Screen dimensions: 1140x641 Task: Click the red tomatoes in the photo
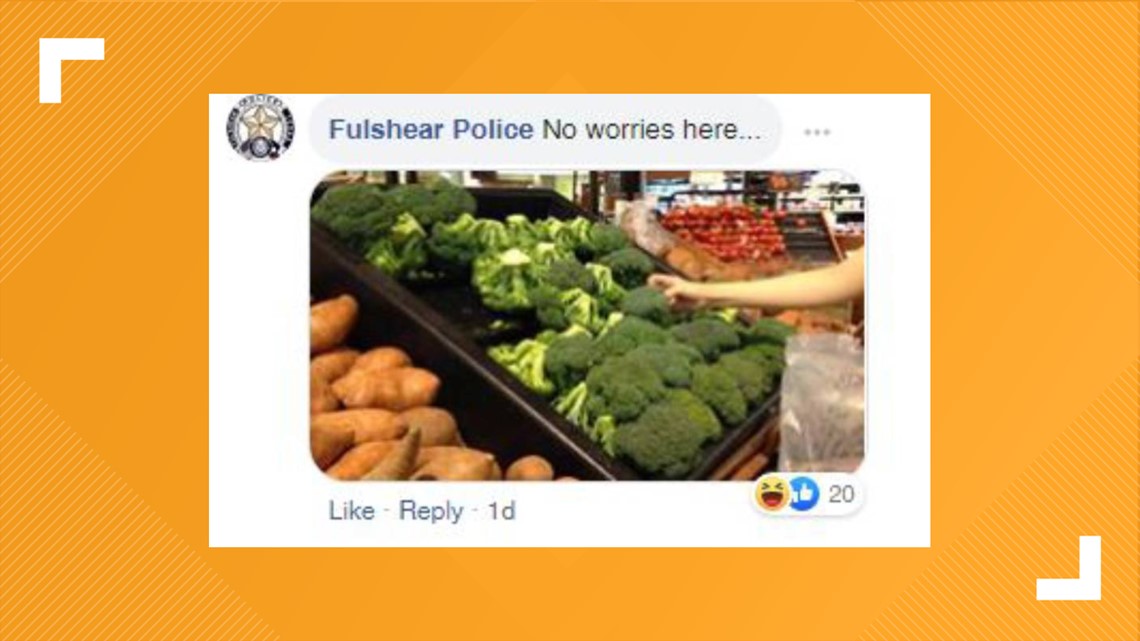coord(723,231)
